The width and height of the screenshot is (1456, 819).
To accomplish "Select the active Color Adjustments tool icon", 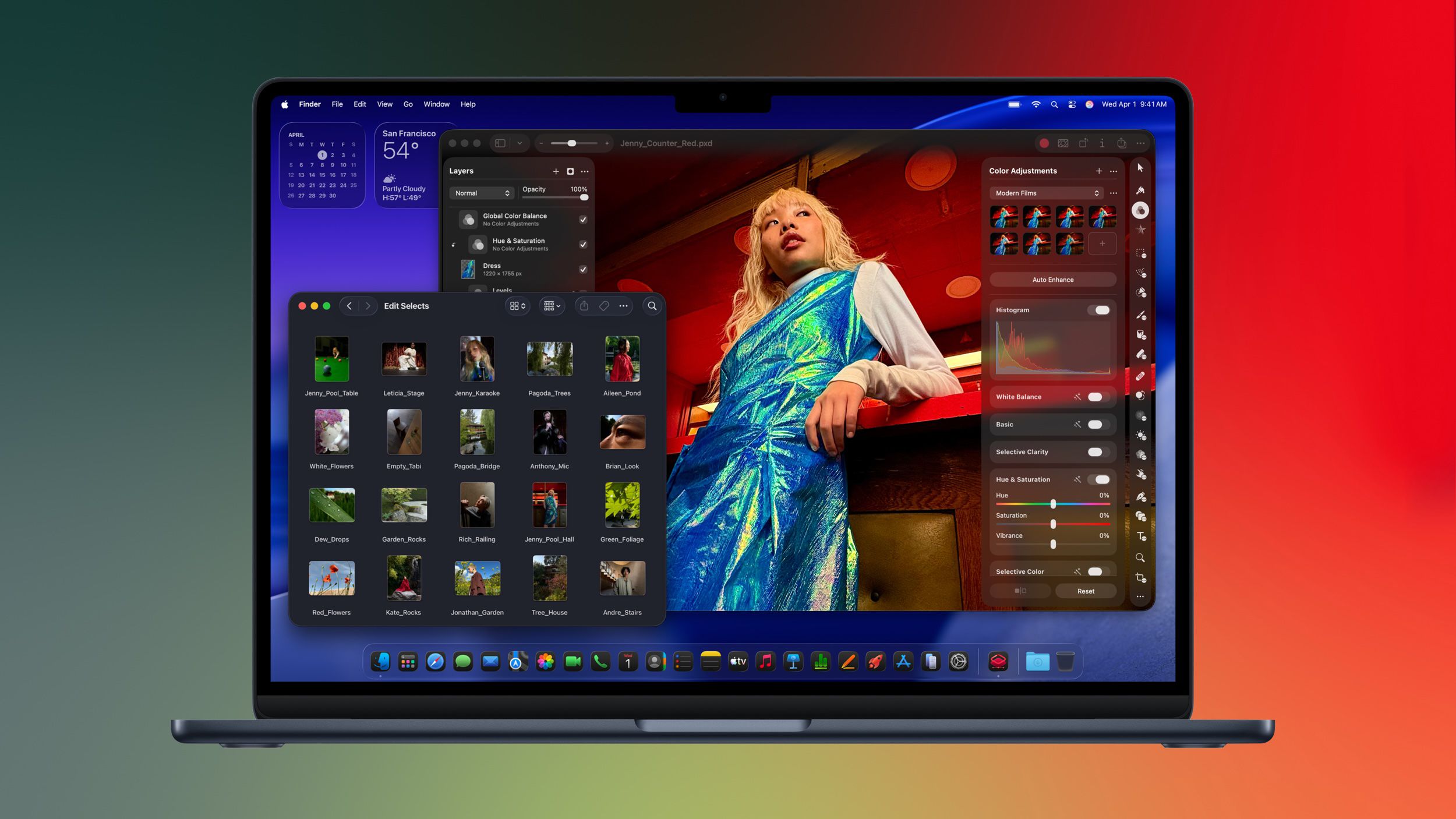I will pos(1140,210).
